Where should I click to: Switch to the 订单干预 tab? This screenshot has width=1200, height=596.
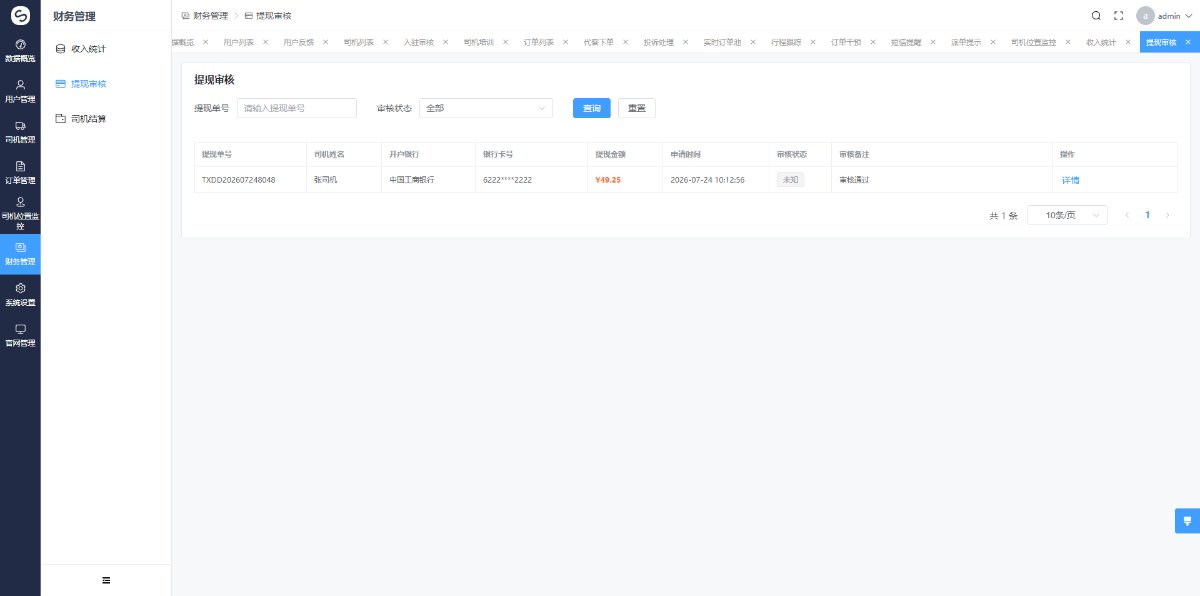[846, 42]
